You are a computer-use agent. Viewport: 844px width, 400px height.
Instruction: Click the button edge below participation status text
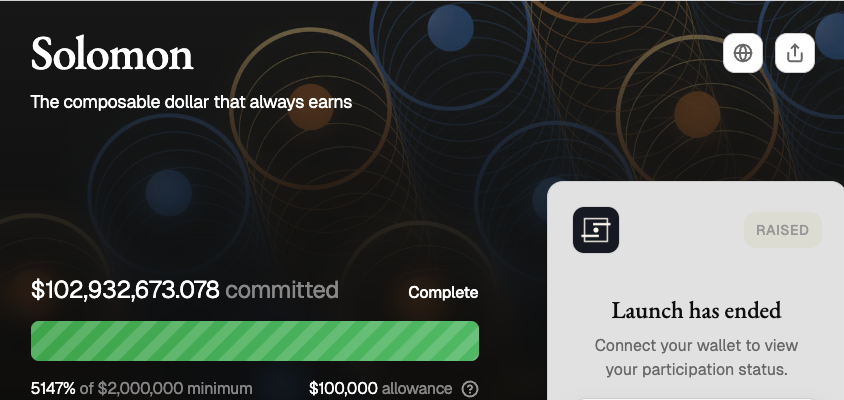point(696,397)
